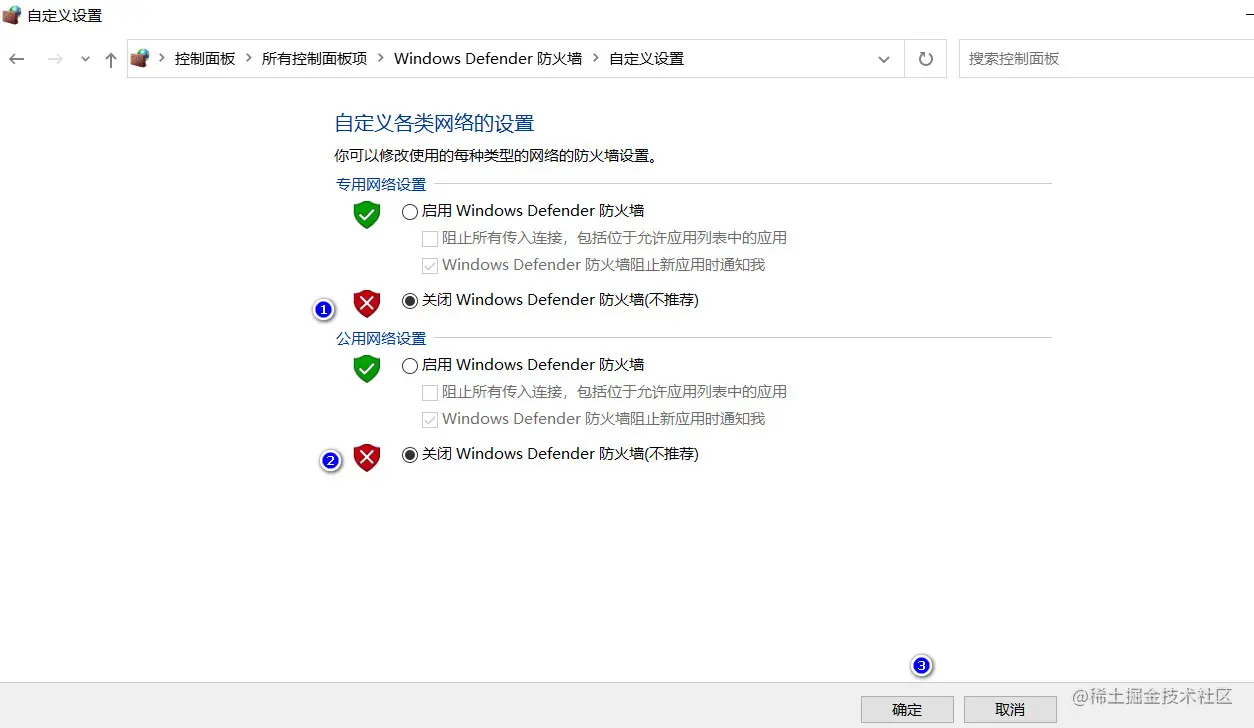Click green shield icon under 公用网络设置

[367, 368]
